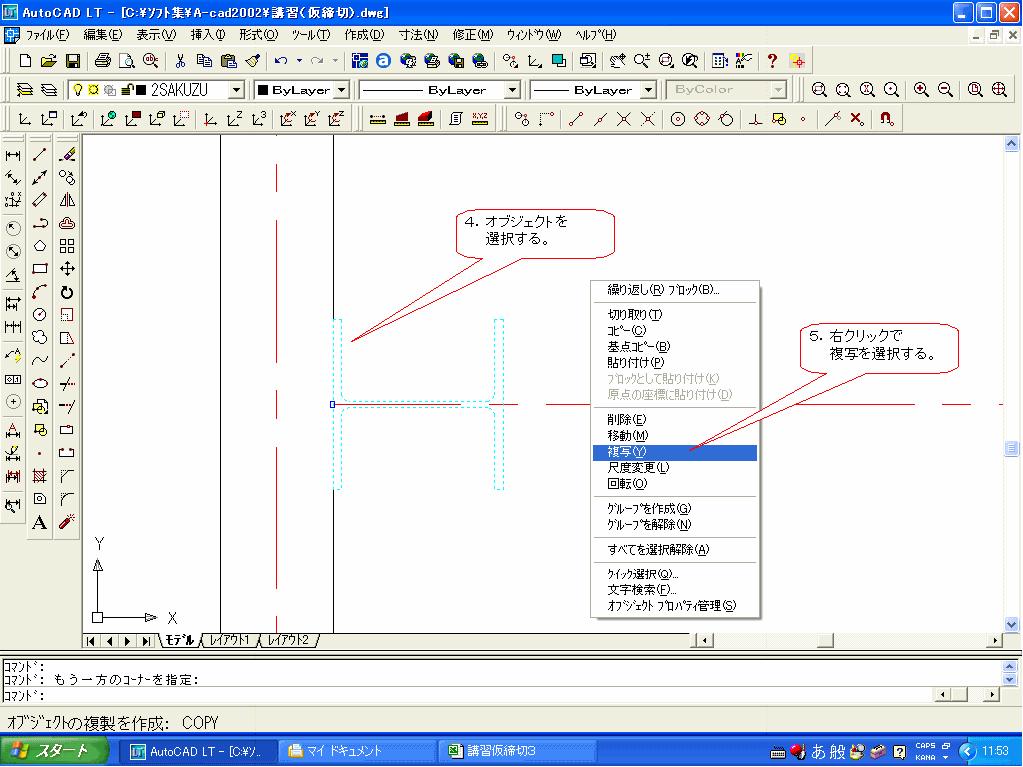1023x767 pixels.
Task: Select the Linear Dimension tool
Action: tap(13, 155)
